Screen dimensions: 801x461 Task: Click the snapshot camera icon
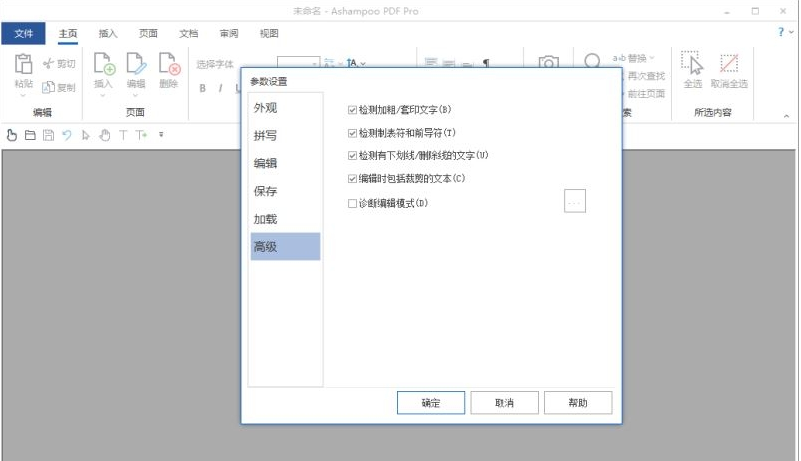pos(548,62)
